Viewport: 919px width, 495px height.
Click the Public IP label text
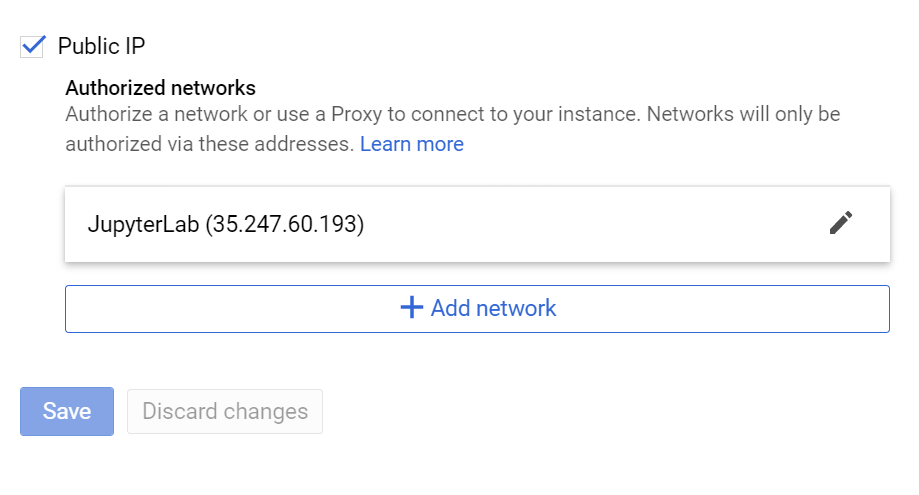click(101, 46)
